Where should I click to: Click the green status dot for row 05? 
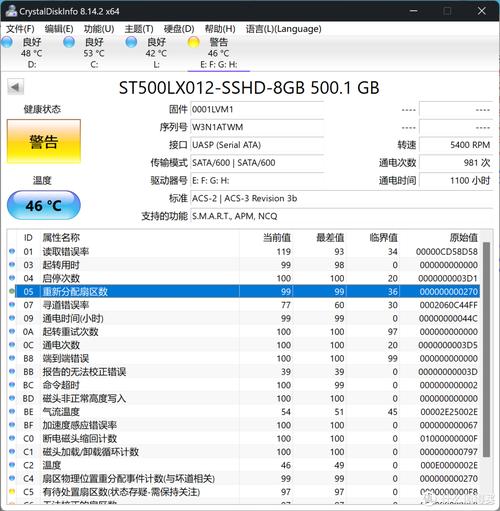pos(12,291)
